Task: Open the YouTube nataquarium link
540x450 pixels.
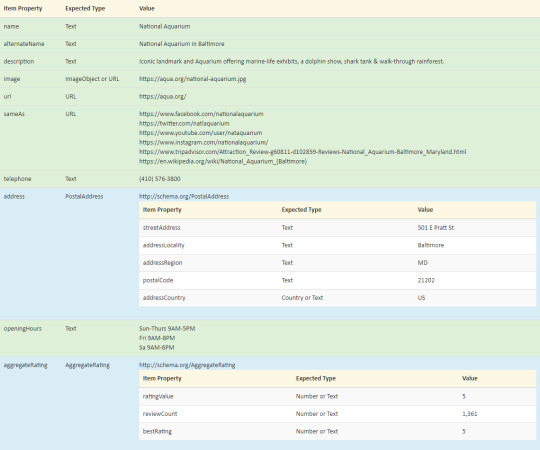Action: coord(200,133)
